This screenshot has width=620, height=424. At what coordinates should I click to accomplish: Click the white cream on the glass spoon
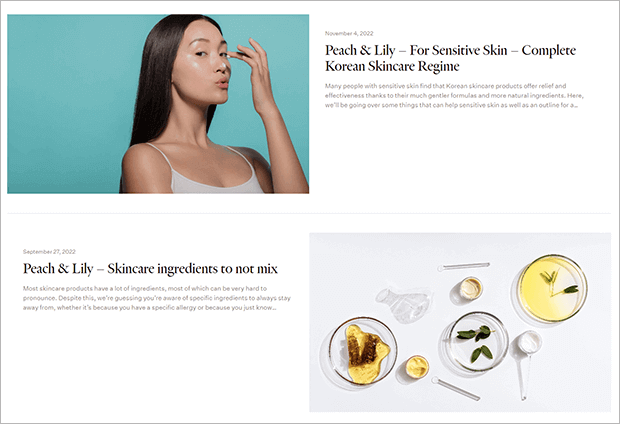pyautogui.click(x=529, y=343)
